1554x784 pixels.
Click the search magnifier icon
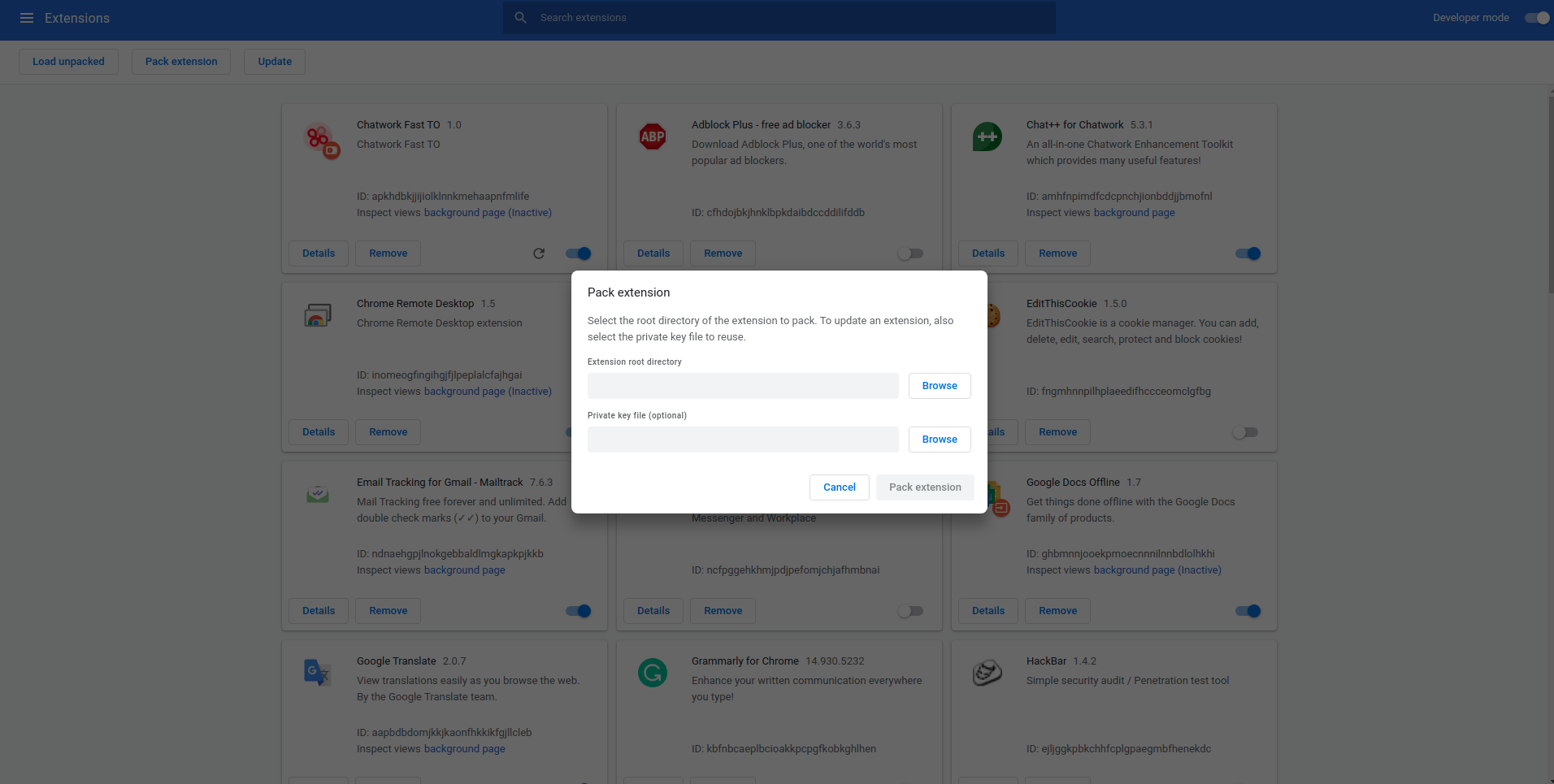click(519, 17)
